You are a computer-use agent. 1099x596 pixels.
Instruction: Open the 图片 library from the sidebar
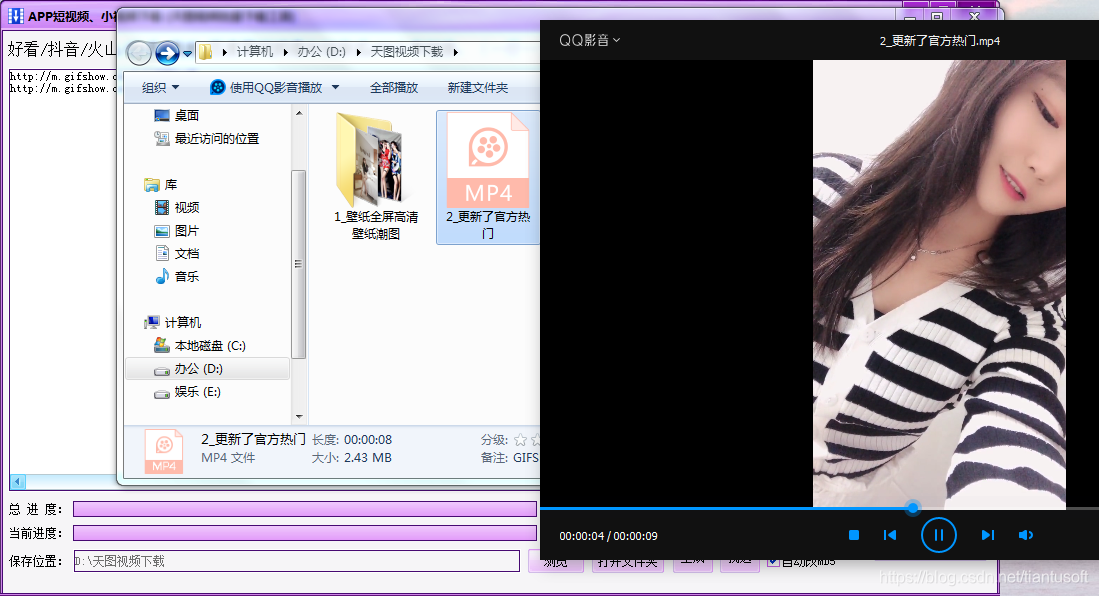click(x=162, y=230)
